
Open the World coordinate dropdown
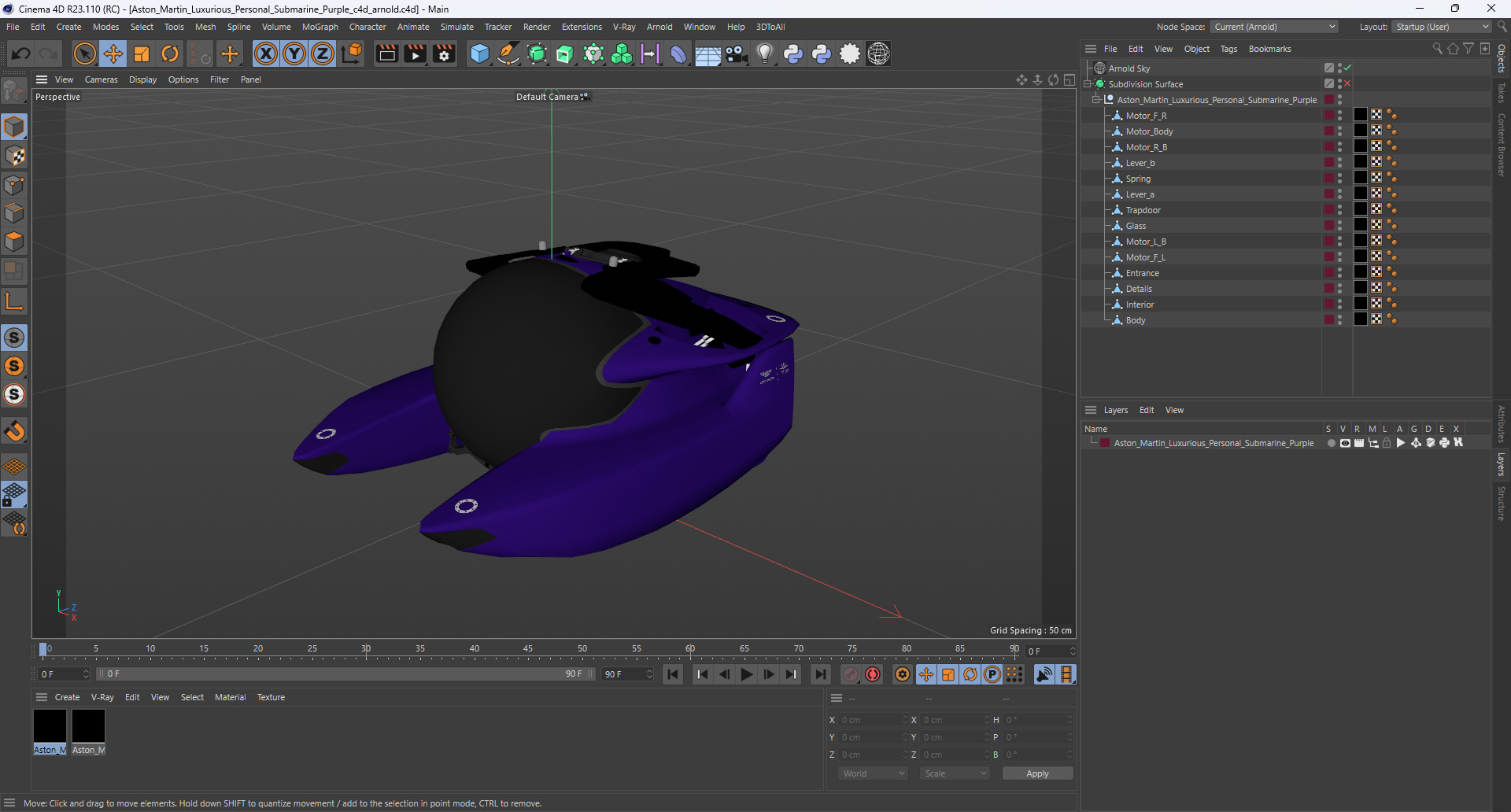[874, 773]
